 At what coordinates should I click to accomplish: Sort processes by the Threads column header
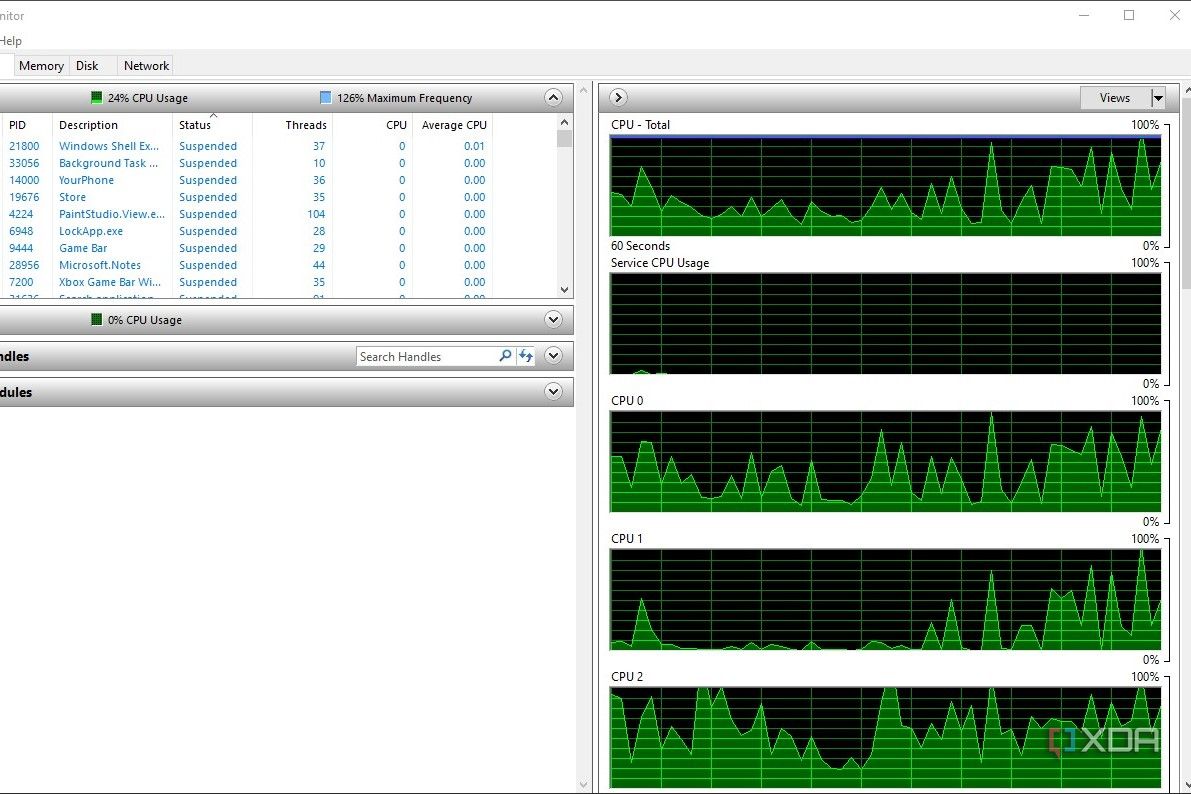tap(305, 125)
